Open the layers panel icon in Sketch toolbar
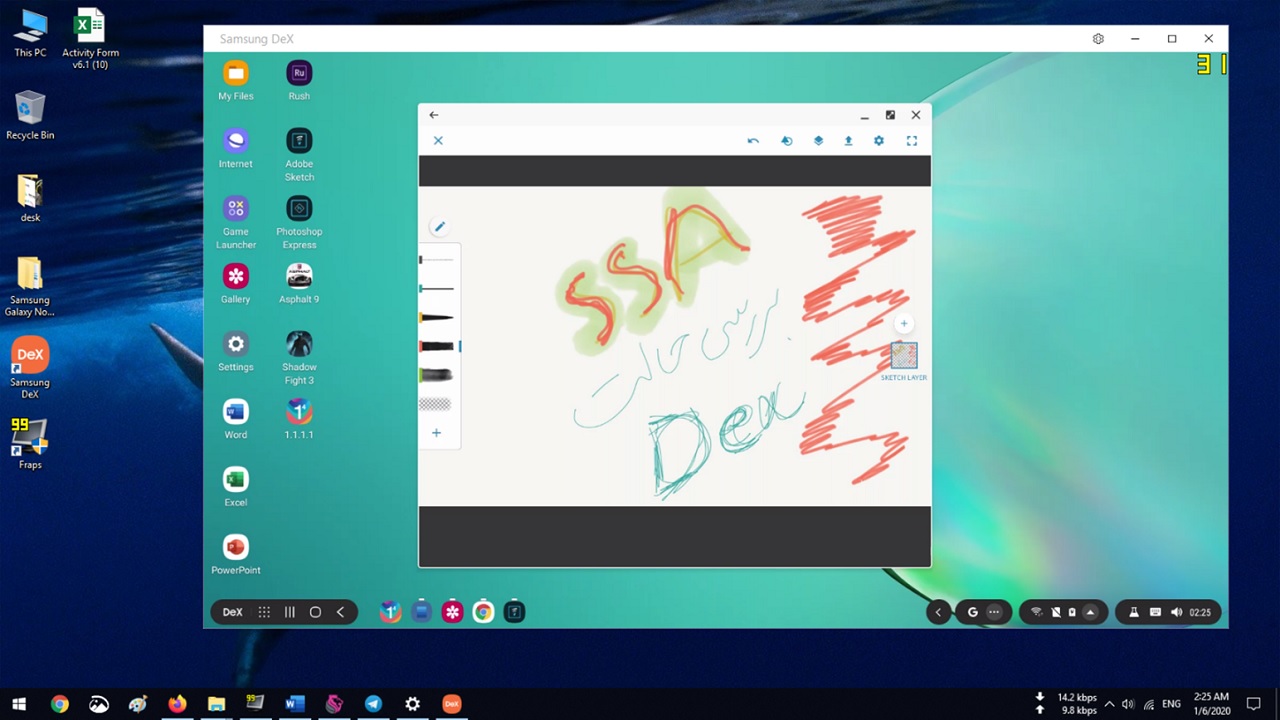This screenshot has height=720, width=1280. click(x=818, y=141)
